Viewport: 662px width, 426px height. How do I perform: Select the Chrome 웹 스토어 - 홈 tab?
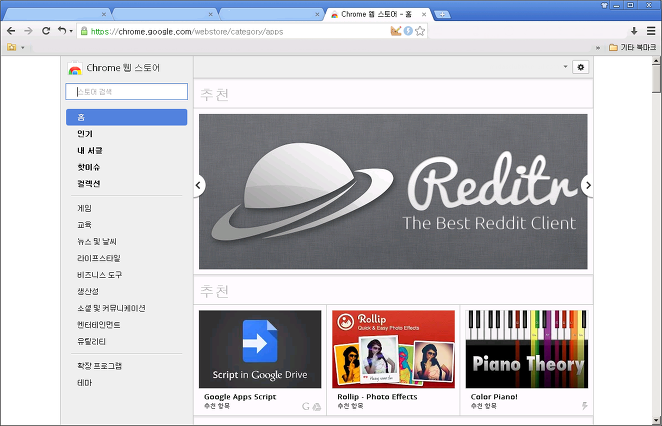pos(376,14)
